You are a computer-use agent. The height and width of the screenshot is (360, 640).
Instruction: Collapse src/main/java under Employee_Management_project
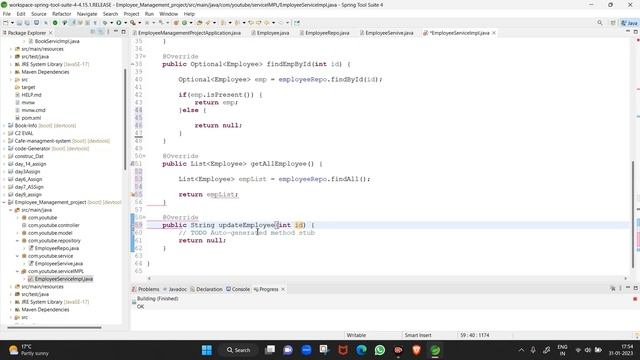pyautogui.click(x=11, y=210)
